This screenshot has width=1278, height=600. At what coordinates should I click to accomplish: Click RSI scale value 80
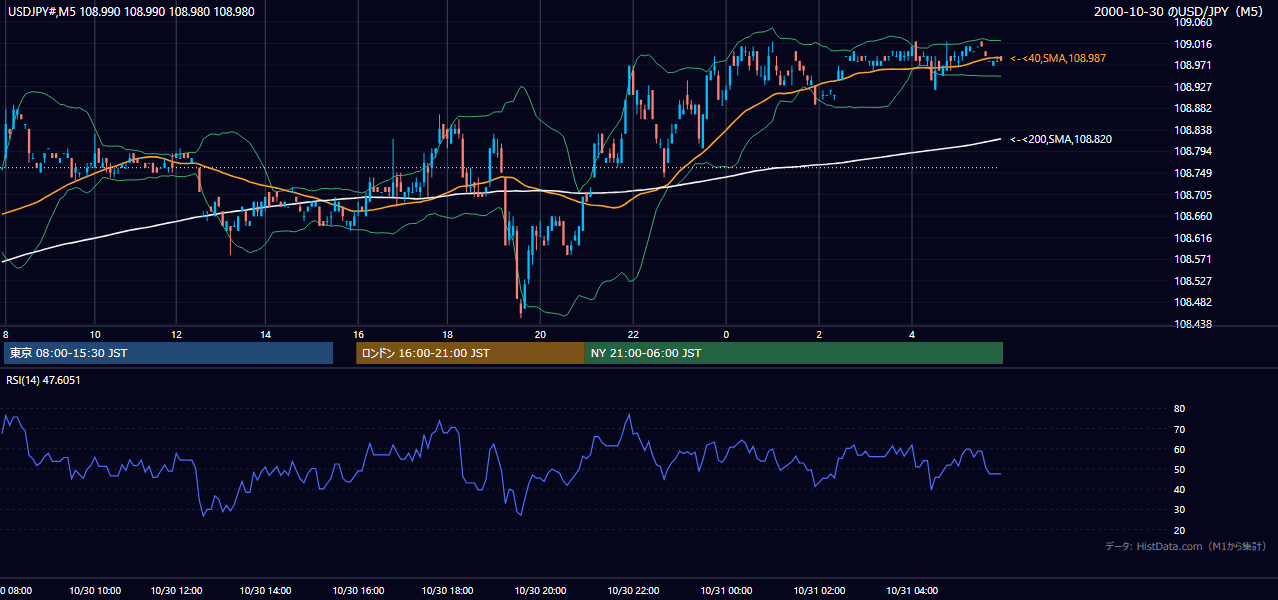point(1179,409)
